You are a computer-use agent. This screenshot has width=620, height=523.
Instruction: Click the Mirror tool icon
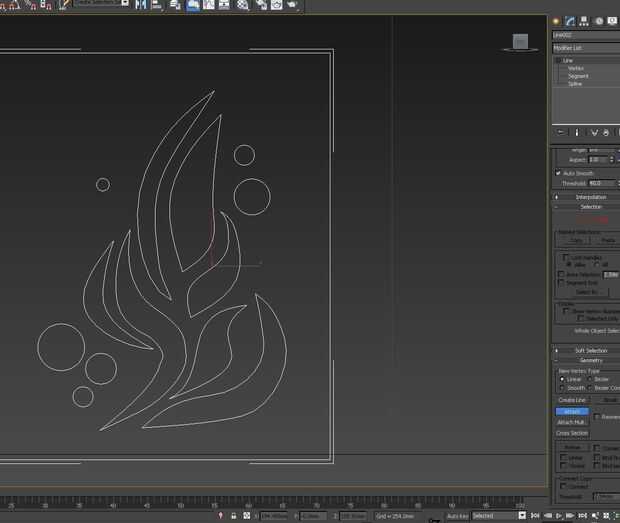coord(141,4)
